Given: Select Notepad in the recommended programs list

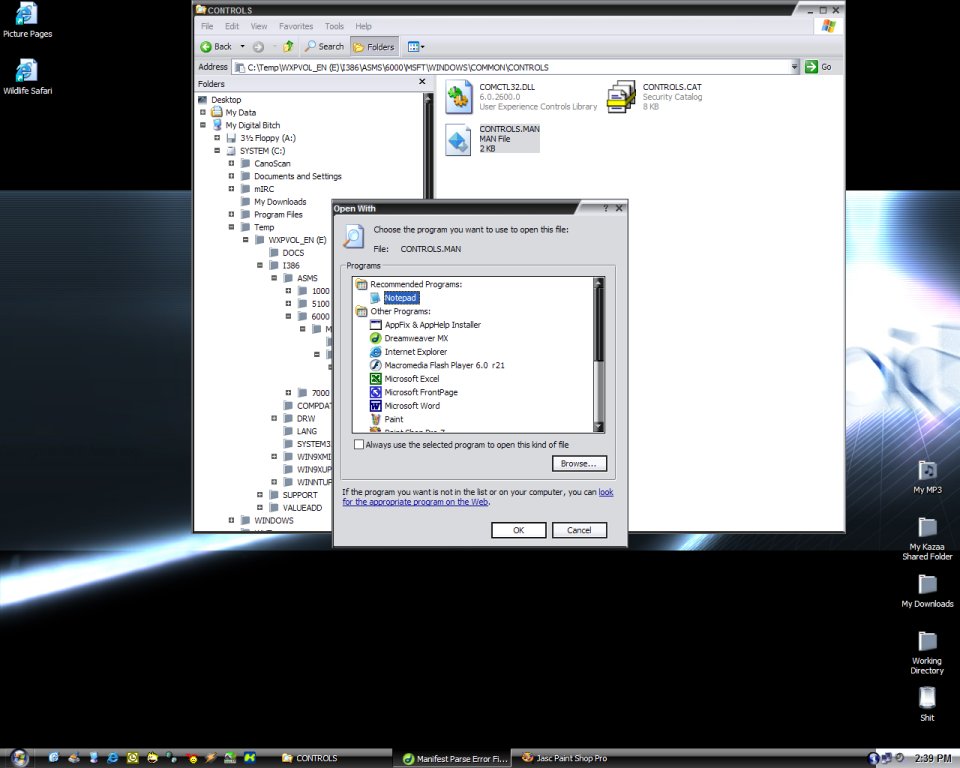Looking at the screenshot, I should point(402,298).
